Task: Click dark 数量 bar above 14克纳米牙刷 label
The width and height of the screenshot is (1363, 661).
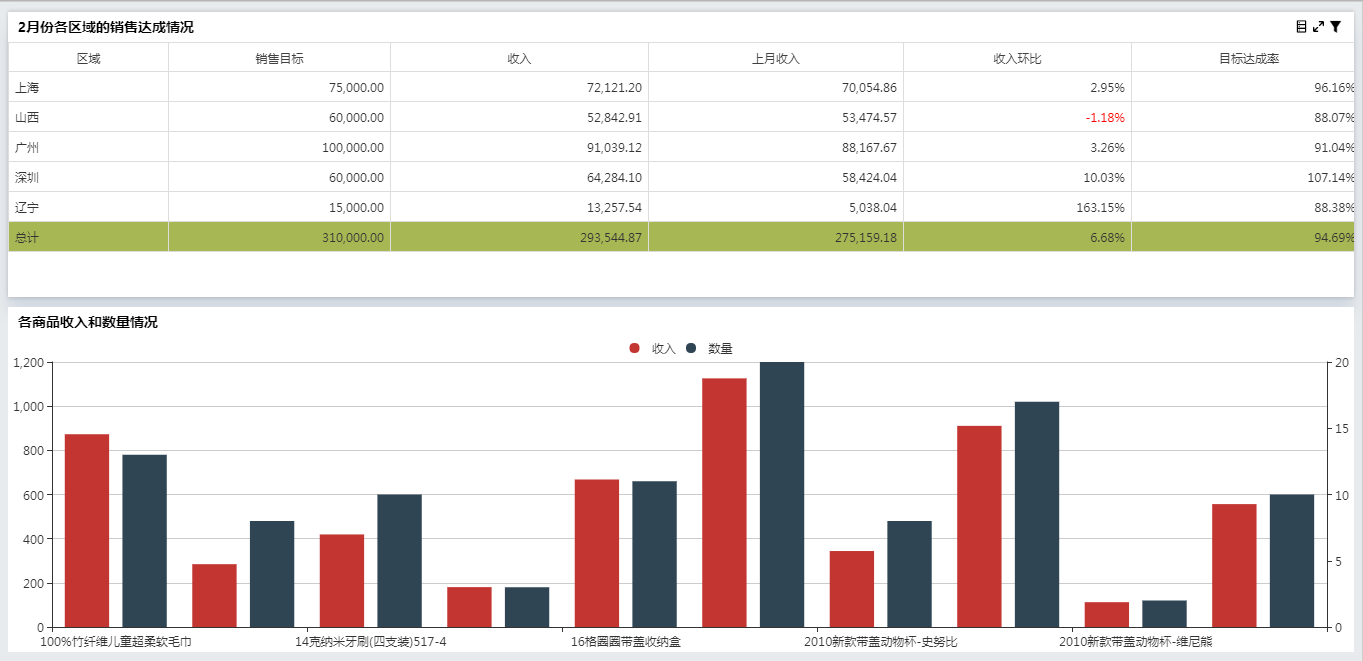Action: click(399, 560)
